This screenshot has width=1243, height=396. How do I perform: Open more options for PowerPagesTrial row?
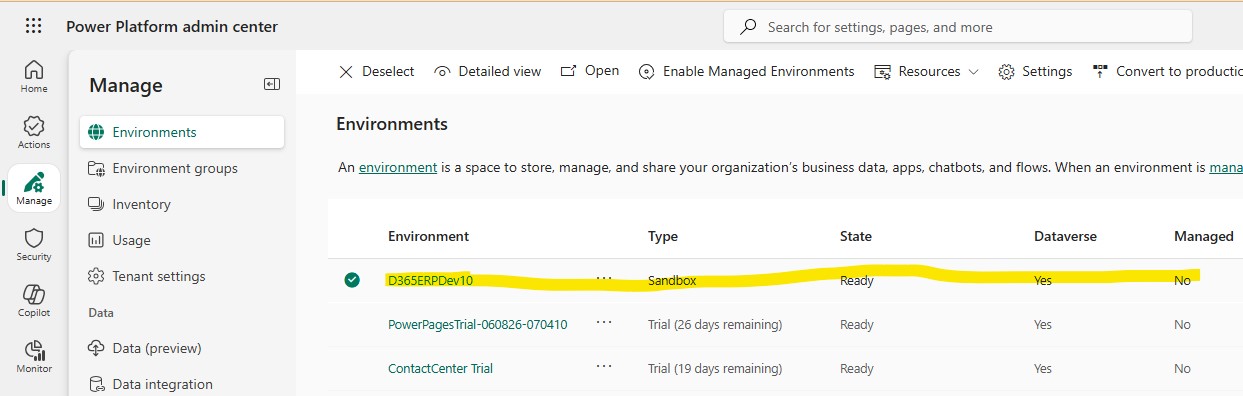tap(604, 322)
